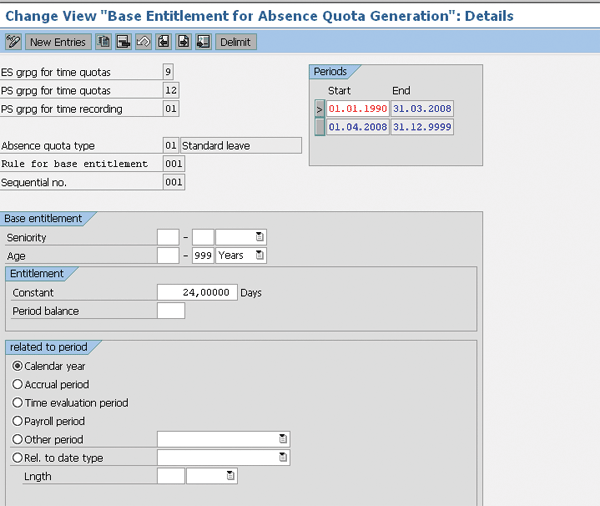The height and width of the screenshot is (506, 600).
Task: Open the Rel. to date type dropdown
Action: point(283,458)
